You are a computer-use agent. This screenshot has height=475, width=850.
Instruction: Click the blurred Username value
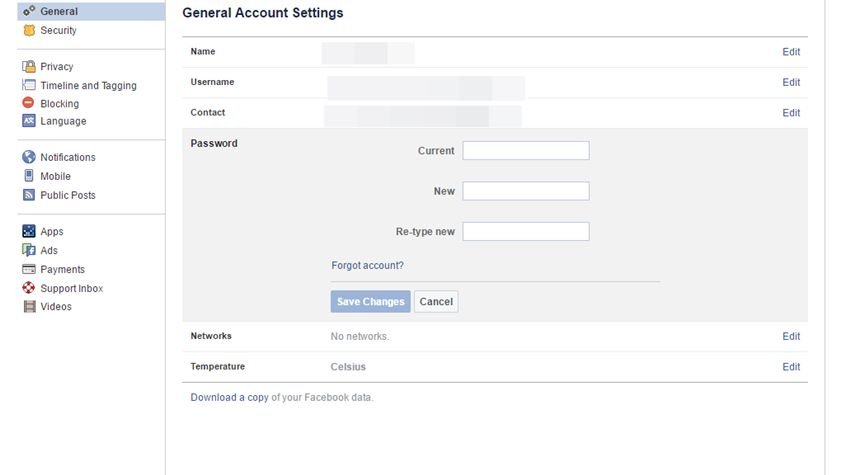tap(426, 88)
